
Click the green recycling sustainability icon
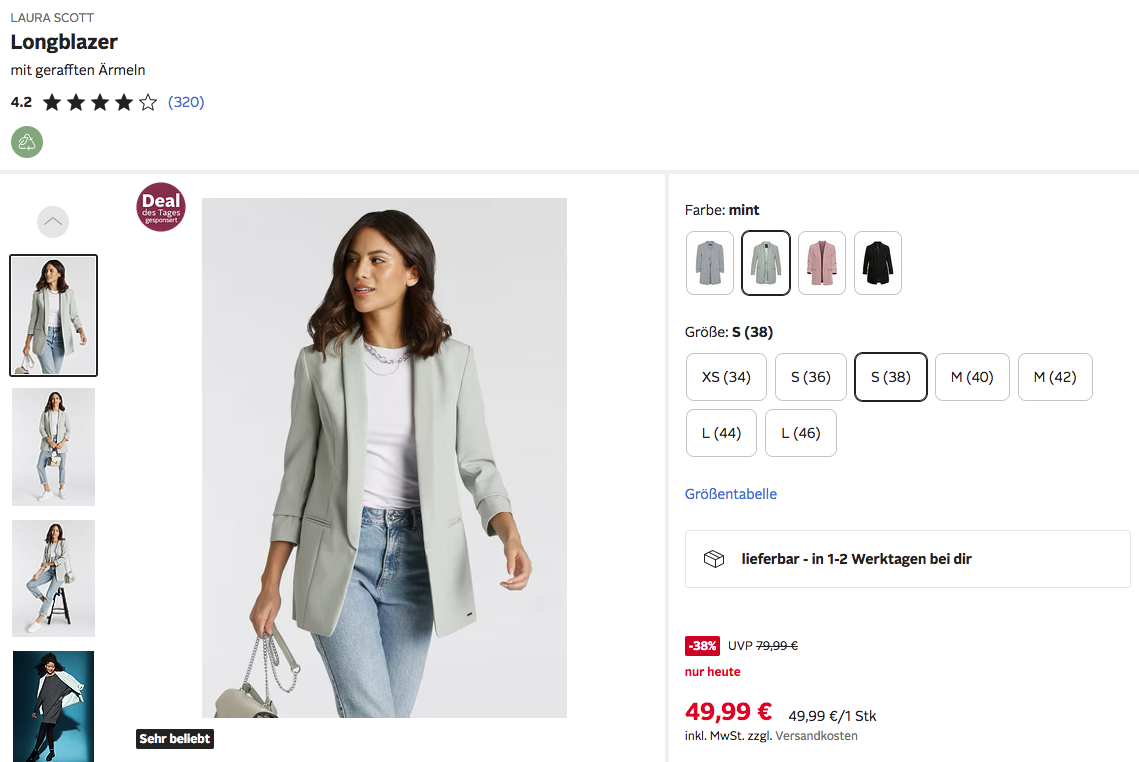(x=27, y=142)
